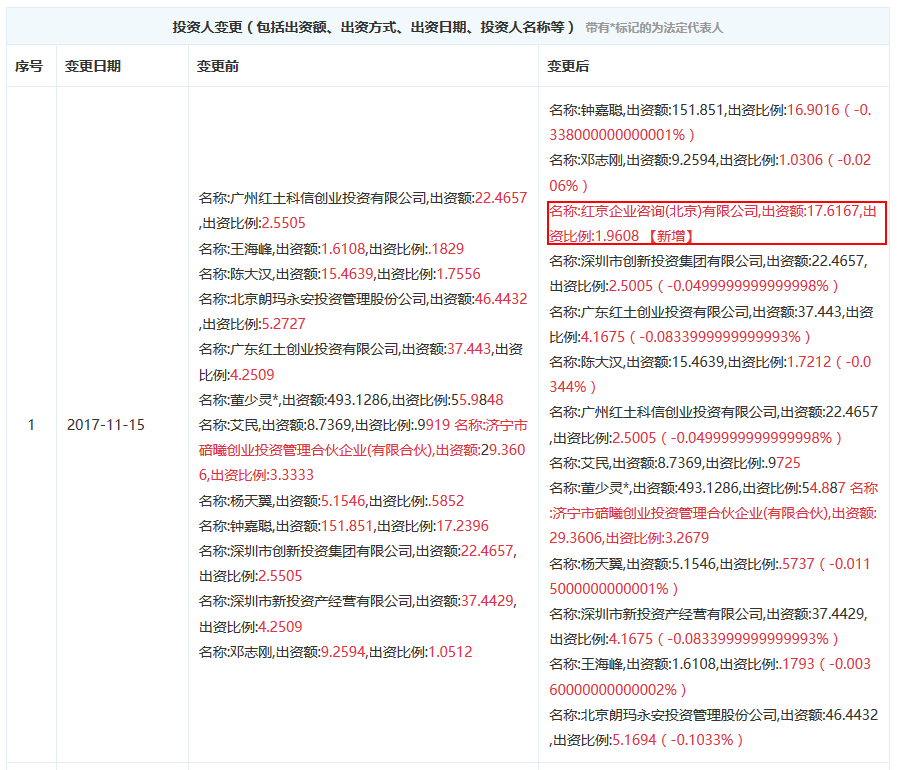Select the 变更前 column header
This screenshot has width=897, height=770.
(x=218, y=66)
